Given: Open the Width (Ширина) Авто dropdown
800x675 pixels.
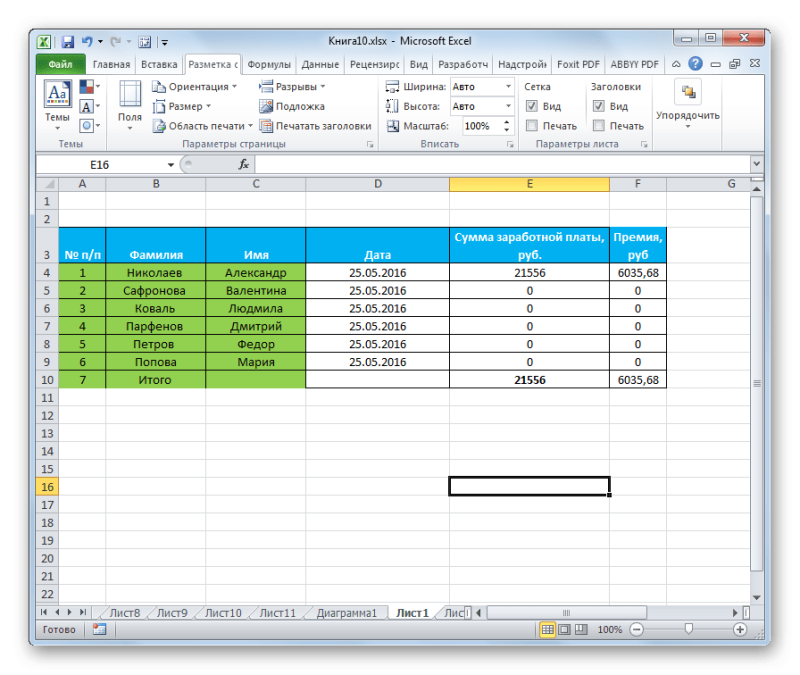Looking at the screenshot, I should pyautogui.click(x=508, y=87).
